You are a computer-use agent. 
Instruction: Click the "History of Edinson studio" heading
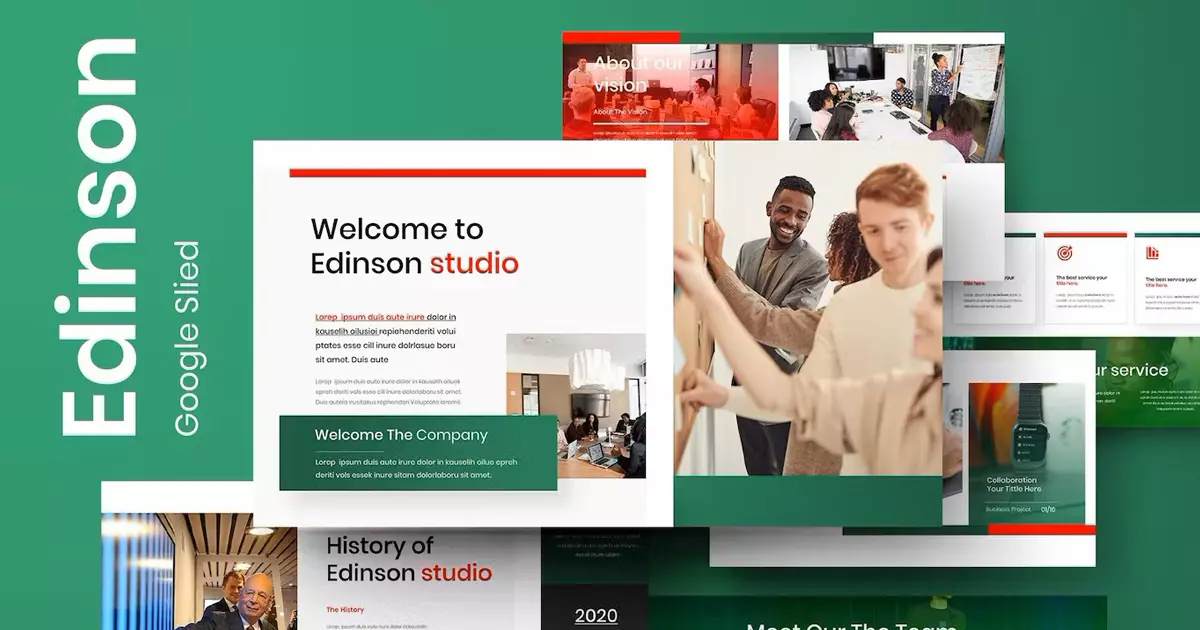click(409, 559)
